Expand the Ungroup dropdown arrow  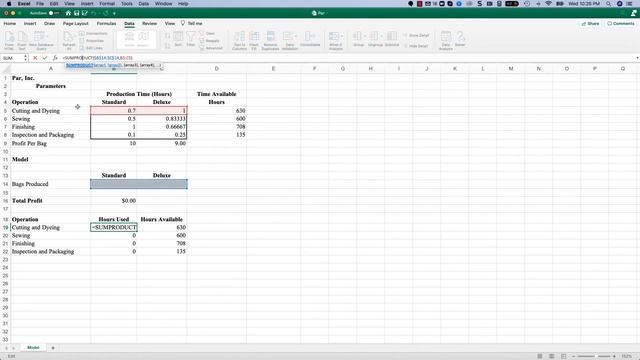click(x=381, y=36)
